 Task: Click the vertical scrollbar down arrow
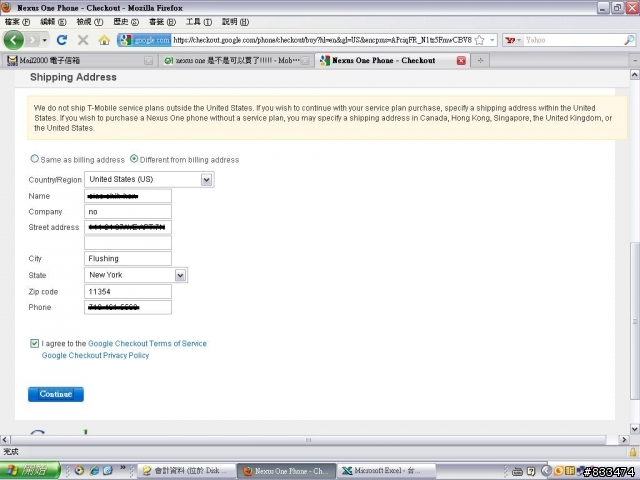(634, 429)
